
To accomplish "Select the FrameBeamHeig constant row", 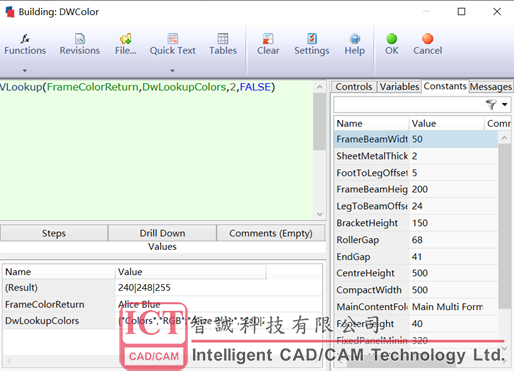I will (x=416, y=189).
